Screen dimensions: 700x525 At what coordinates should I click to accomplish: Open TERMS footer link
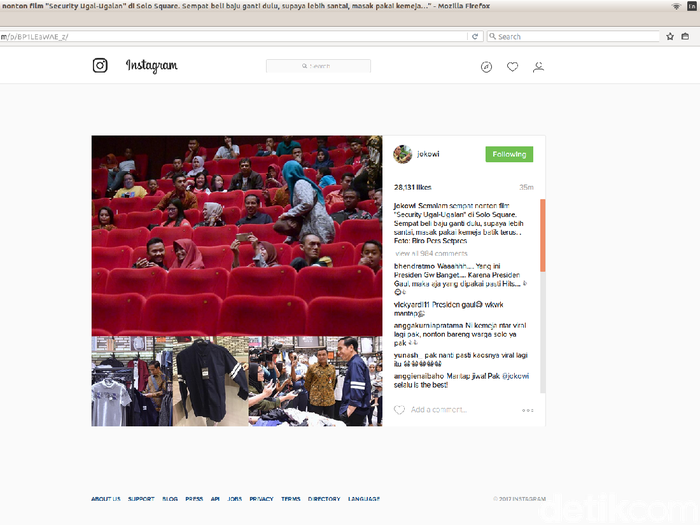(x=291, y=499)
